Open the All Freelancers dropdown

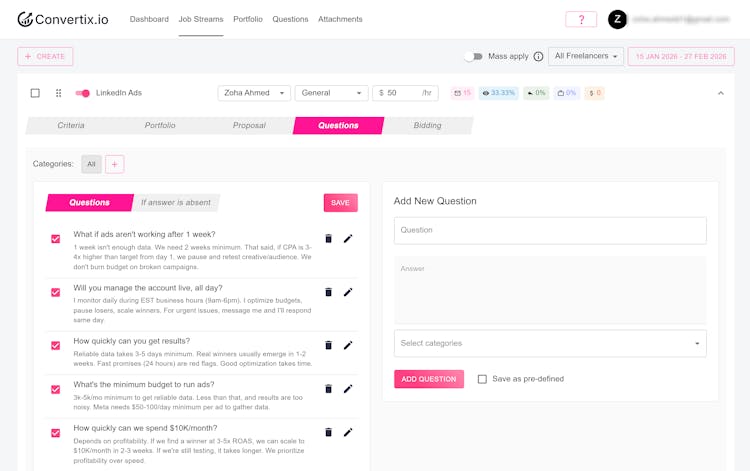[x=586, y=57]
